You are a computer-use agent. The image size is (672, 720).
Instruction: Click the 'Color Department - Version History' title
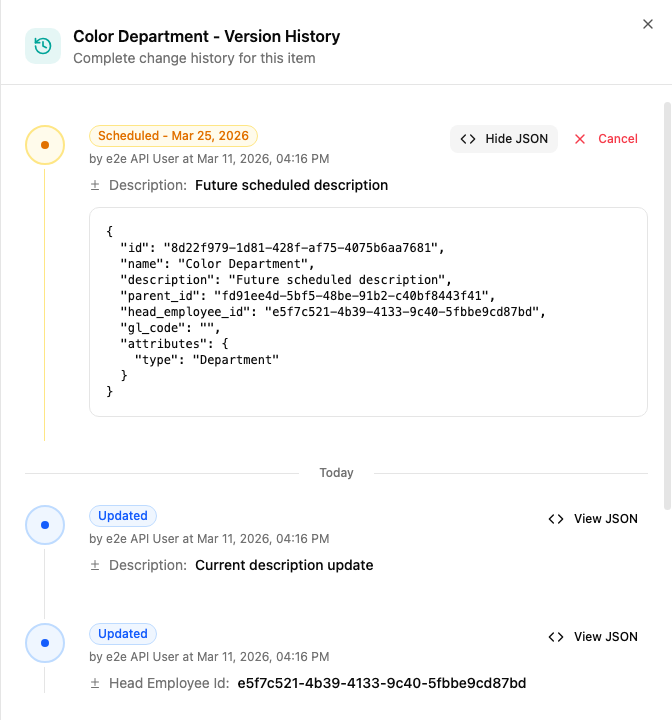206,37
